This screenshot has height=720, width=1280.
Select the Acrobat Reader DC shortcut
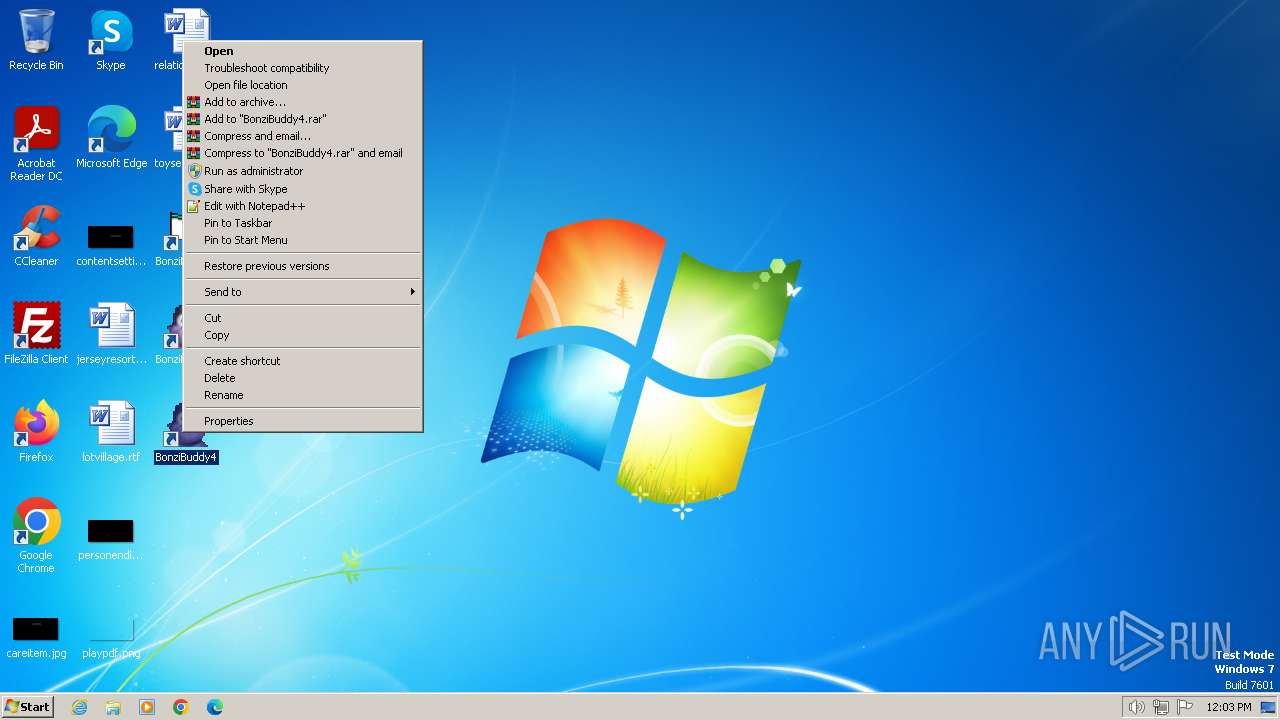pyautogui.click(x=36, y=144)
